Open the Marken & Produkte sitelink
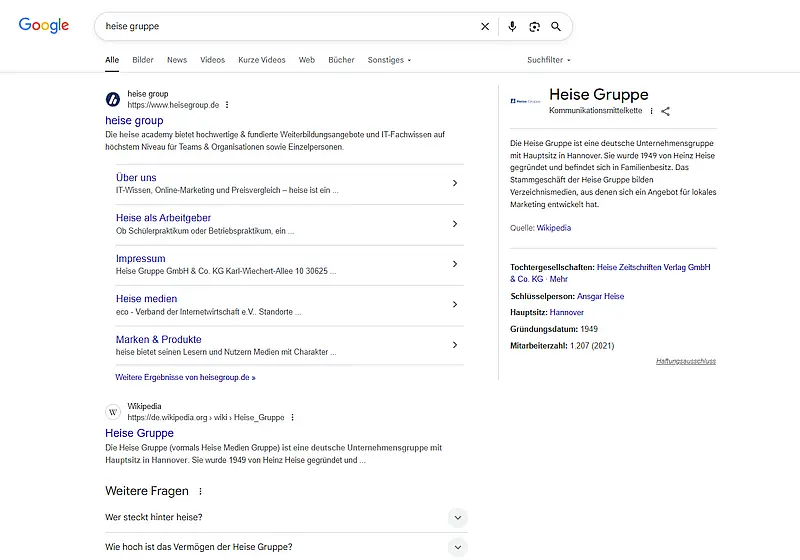The height and width of the screenshot is (560, 800). click(159, 340)
